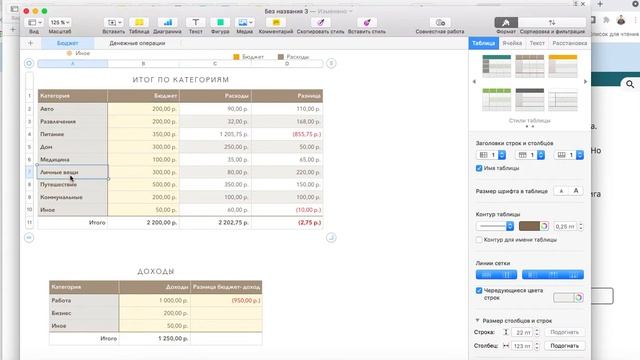This screenshot has width=640, height=360.
Task: Click table resize handle at bottom right corner
Action: tap(331, 238)
